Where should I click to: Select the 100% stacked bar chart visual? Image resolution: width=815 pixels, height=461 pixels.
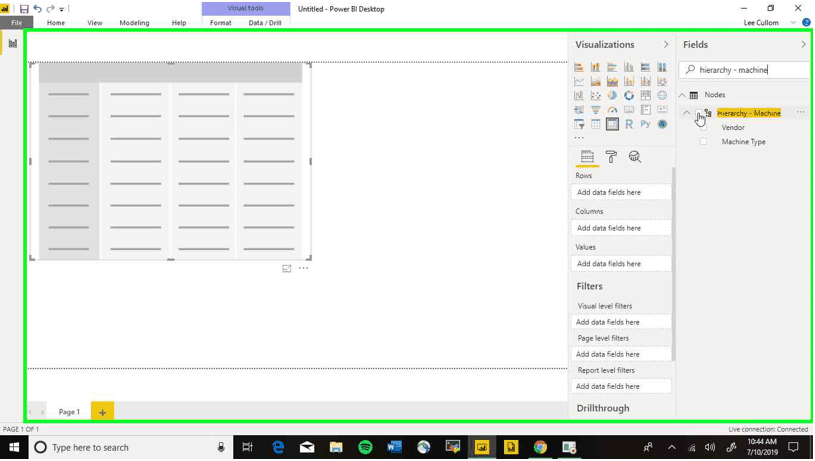645,67
